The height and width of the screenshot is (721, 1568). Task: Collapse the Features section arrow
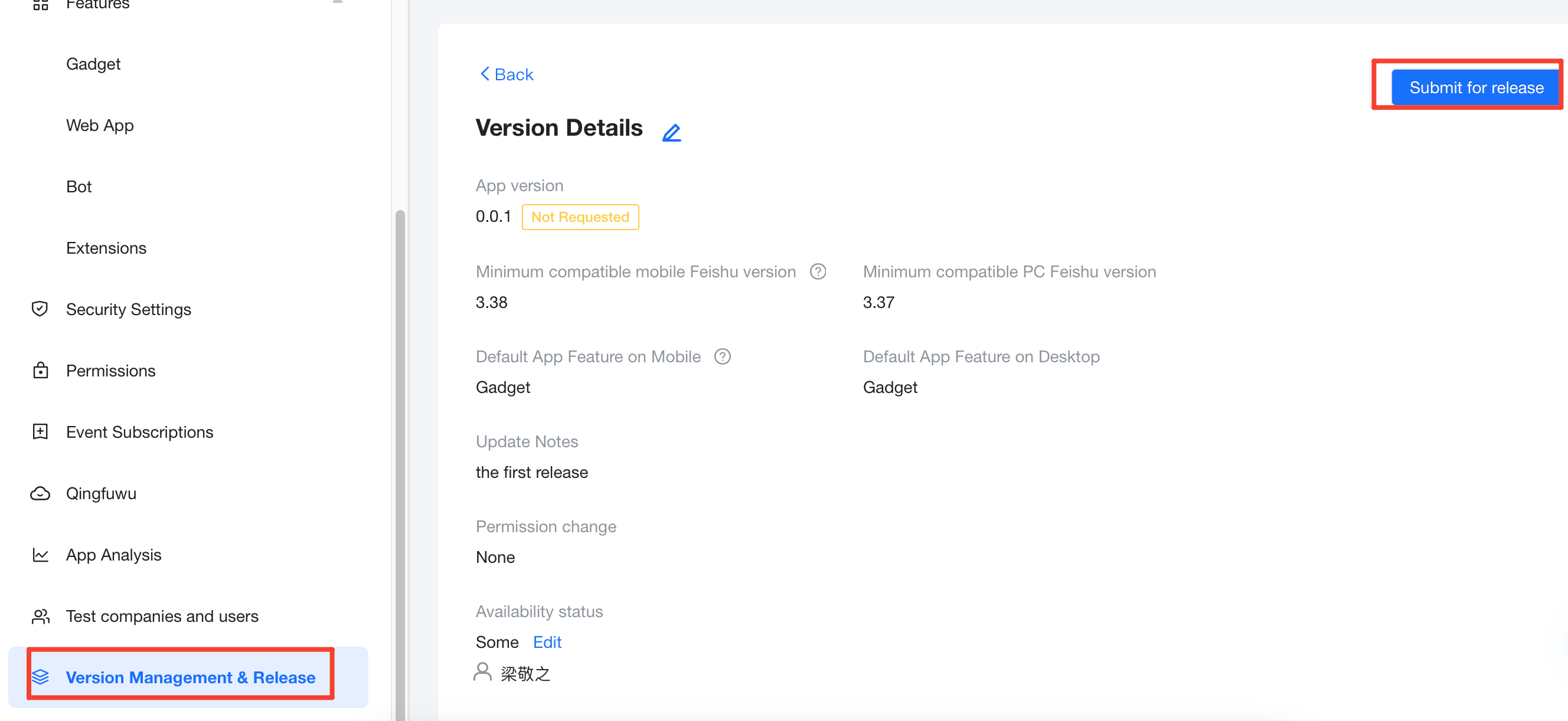click(x=338, y=2)
